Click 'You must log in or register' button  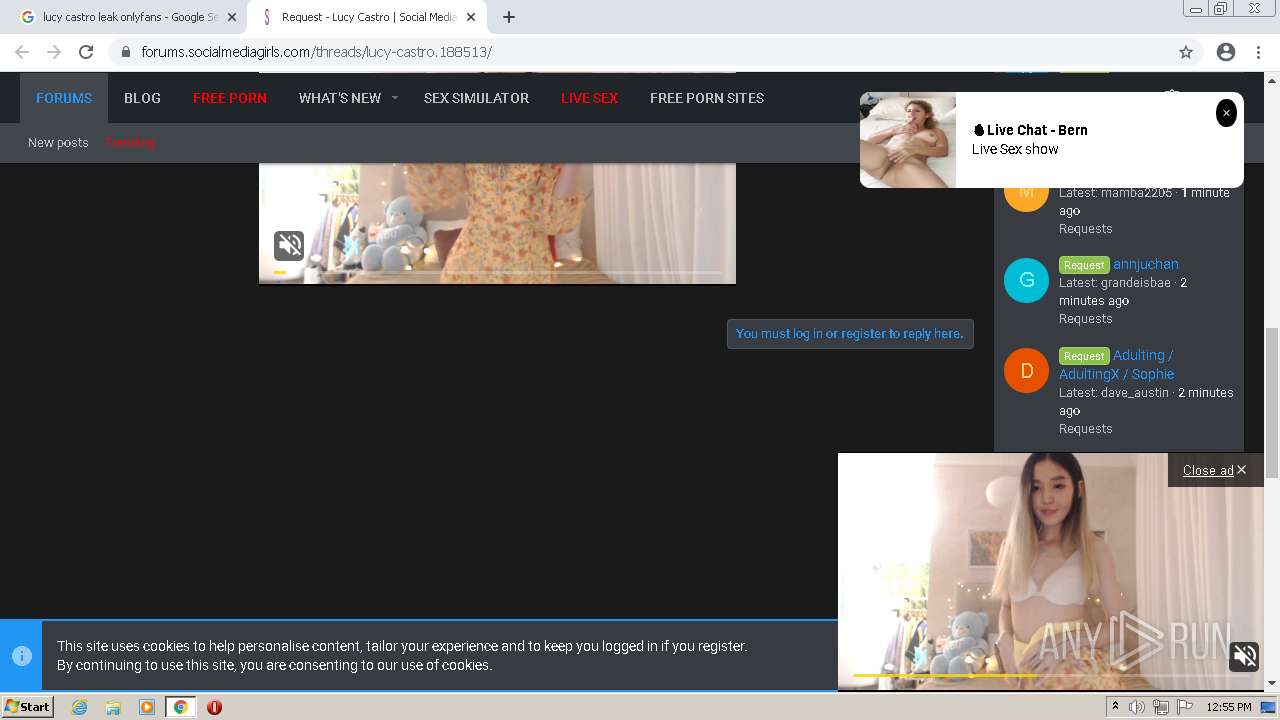850,334
